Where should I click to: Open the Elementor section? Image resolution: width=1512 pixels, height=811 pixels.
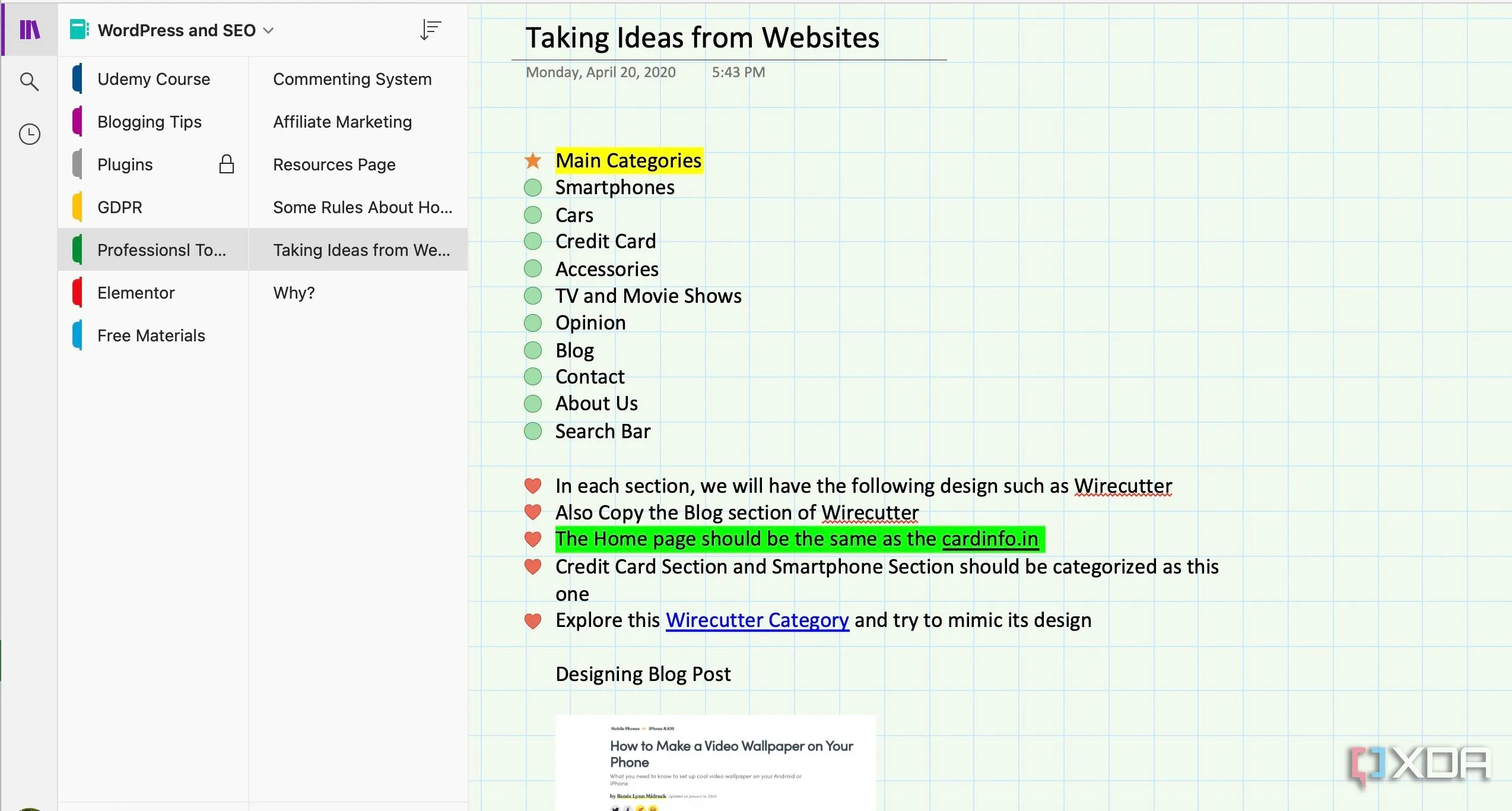(x=153, y=293)
